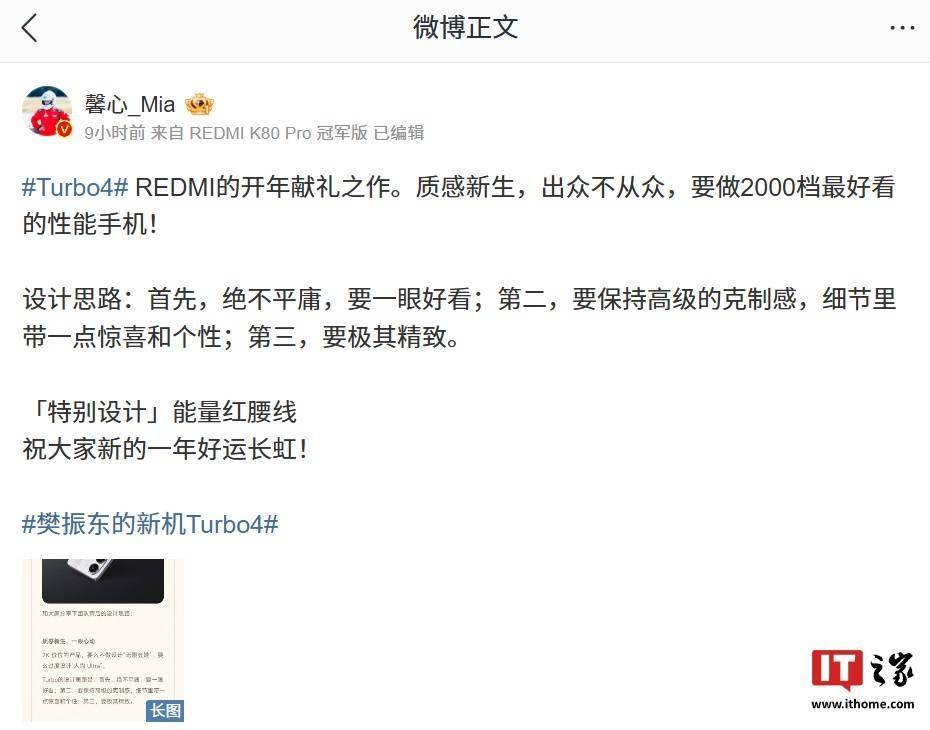The height and width of the screenshot is (730, 930).
Task: Go back using the left arrow
Action: pos(29,28)
